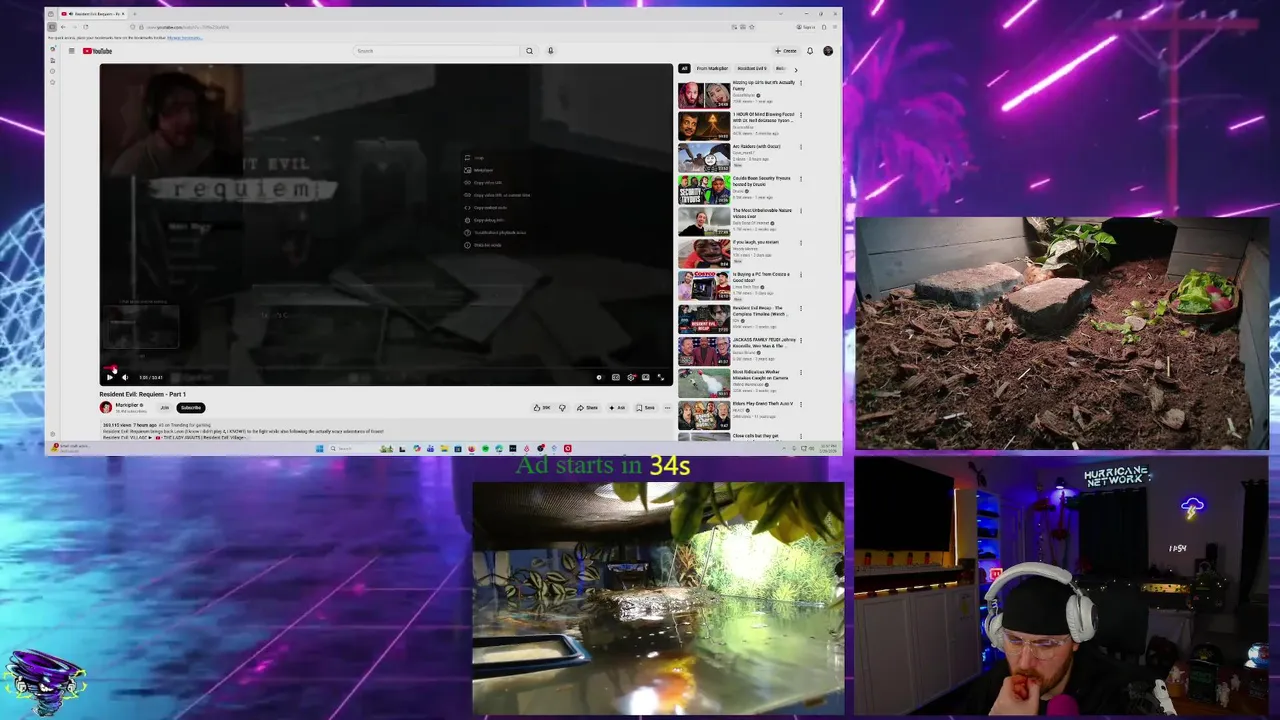This screenshot has width=1280, height=720.
Task: Open options for Most Ridiculous Worker Mistakes video
Action: 801,372
